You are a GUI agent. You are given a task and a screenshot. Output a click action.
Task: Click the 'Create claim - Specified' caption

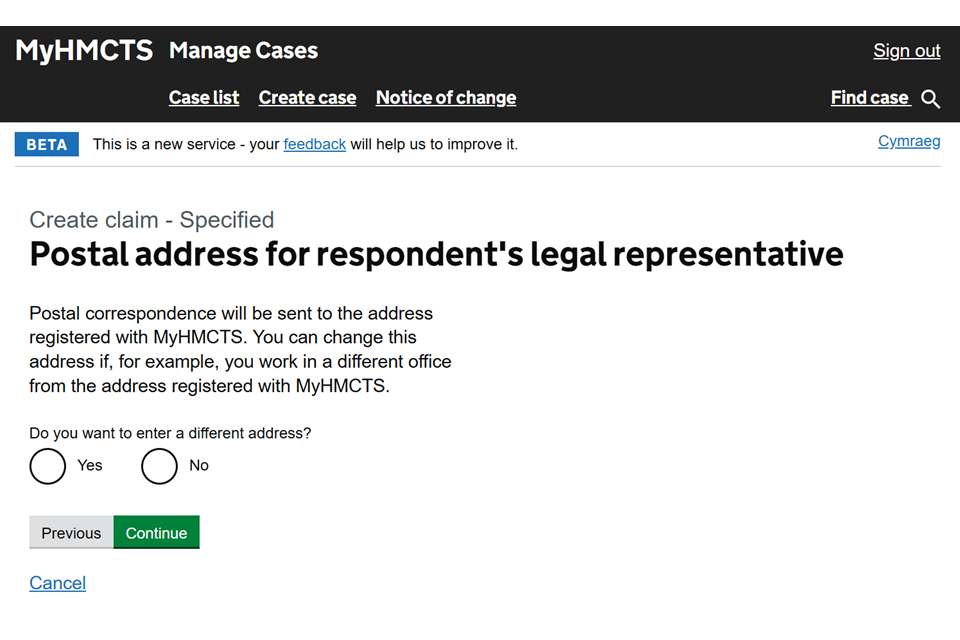tap(152, 220)
